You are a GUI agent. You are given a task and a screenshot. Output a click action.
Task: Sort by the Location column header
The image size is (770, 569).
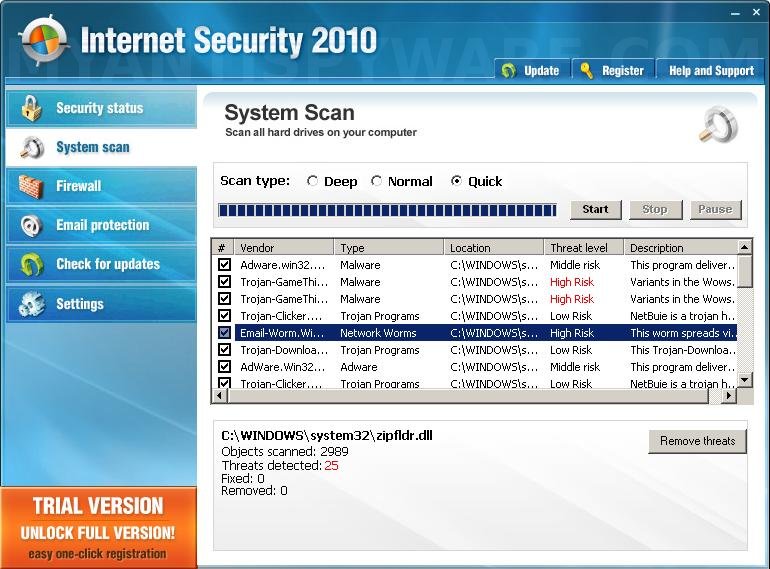pyautogui.click(x=494, y=247)
